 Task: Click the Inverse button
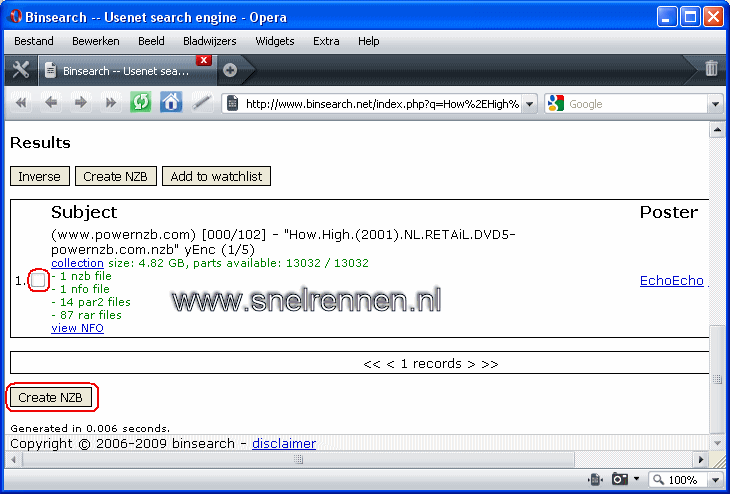coord(40,176)
